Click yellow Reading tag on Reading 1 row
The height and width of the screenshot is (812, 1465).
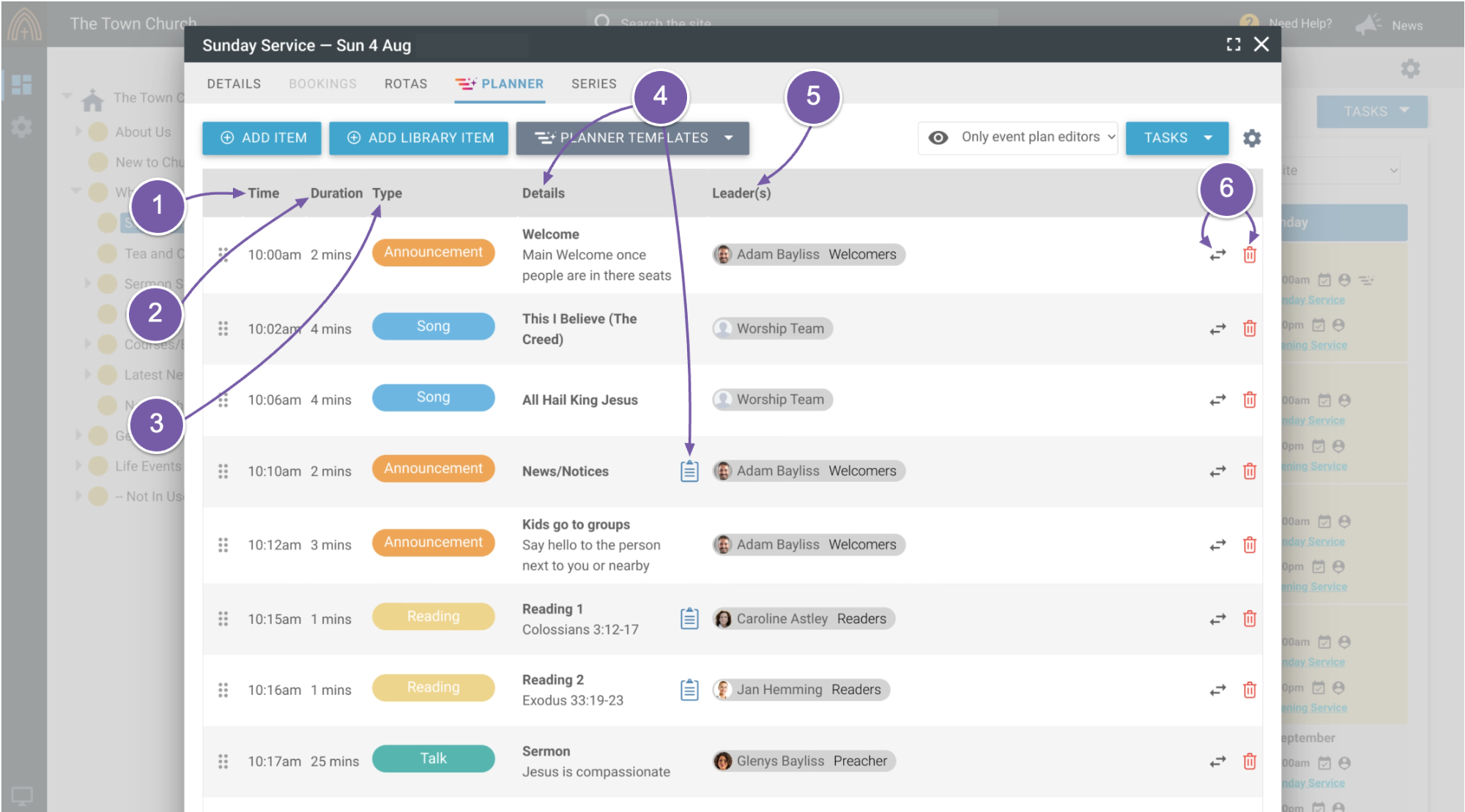[x=434, y=617]
